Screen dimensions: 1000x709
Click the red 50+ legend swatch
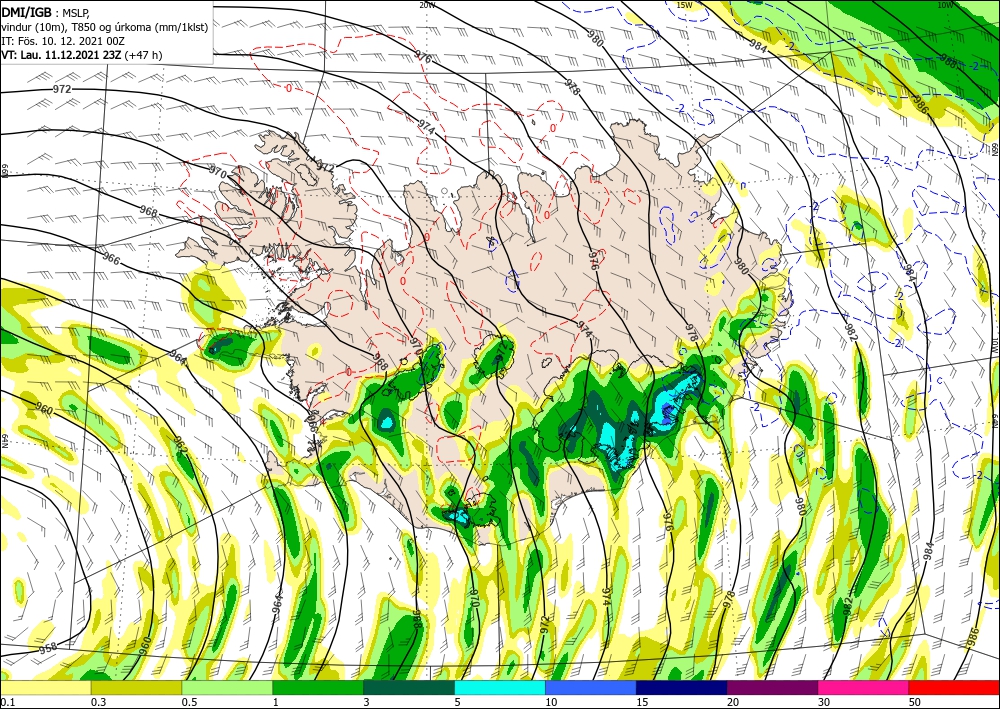tap(954, 688)
